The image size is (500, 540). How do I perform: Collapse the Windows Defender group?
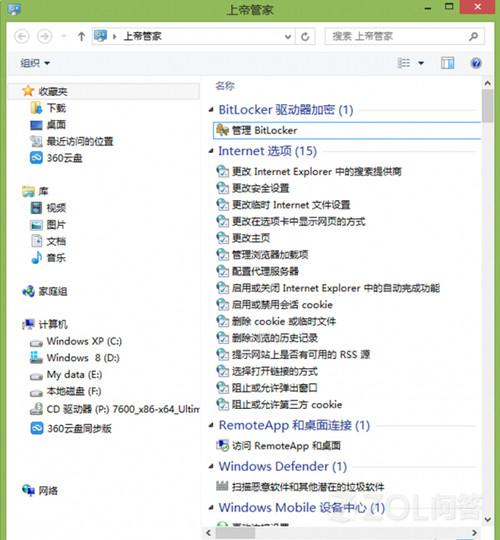coord(211,466)
